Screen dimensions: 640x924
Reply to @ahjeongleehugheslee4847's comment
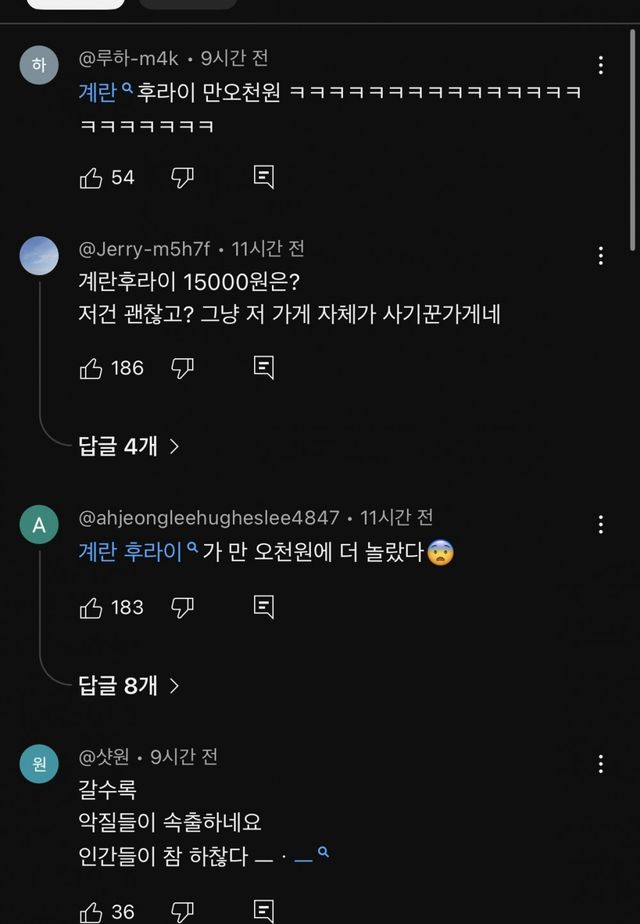pyautogui.click(x=264, y=607)
